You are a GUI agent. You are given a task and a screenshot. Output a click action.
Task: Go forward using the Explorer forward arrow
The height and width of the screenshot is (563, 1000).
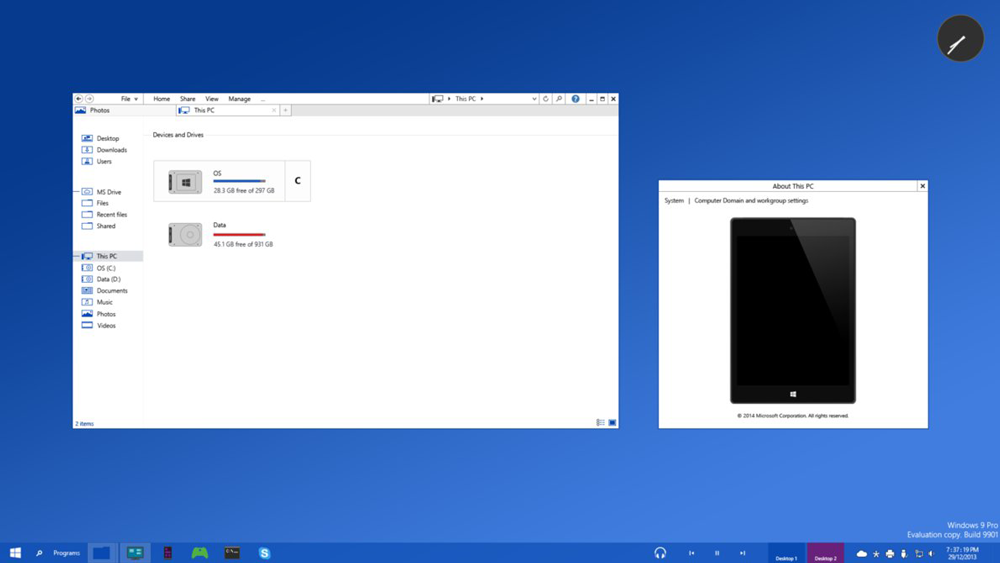click(89, 99)
